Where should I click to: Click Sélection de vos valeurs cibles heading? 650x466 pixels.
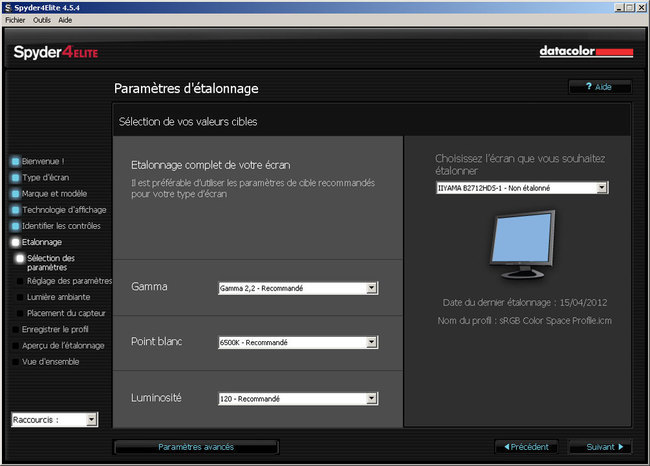(x=188, y=121)
